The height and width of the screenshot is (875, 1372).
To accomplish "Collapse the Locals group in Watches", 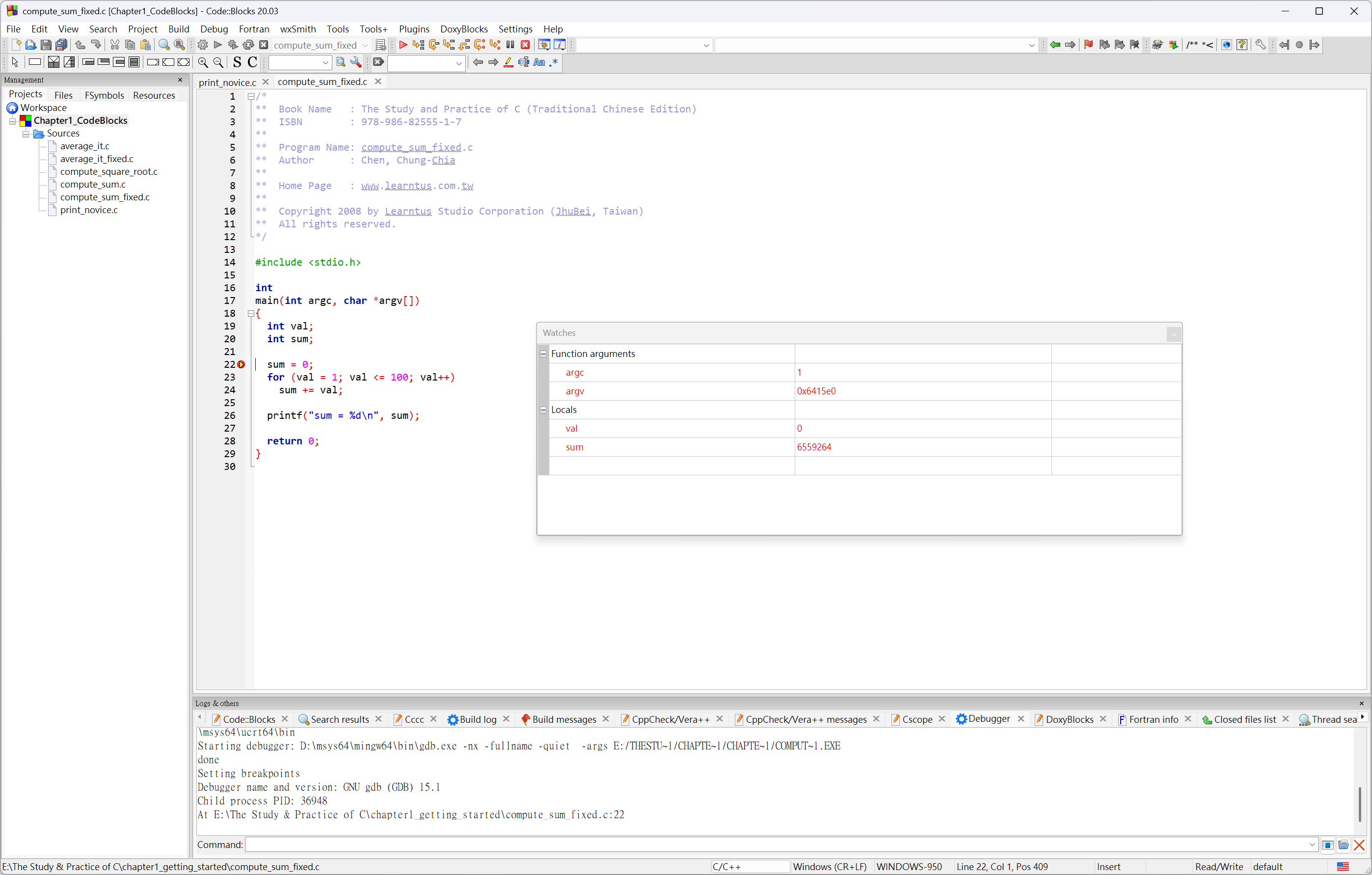I will [x=543, y=410].
